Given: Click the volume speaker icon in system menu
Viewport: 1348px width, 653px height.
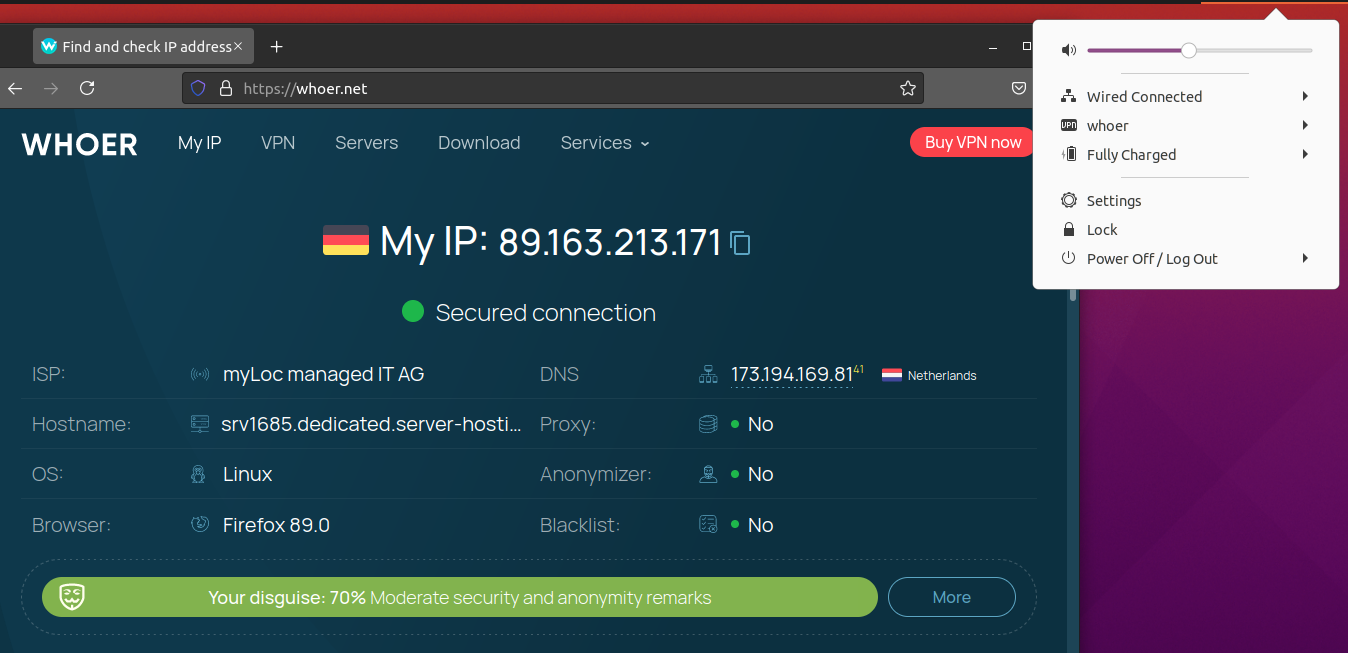Looking at the screenshot, I should (x=1069, y=50).
